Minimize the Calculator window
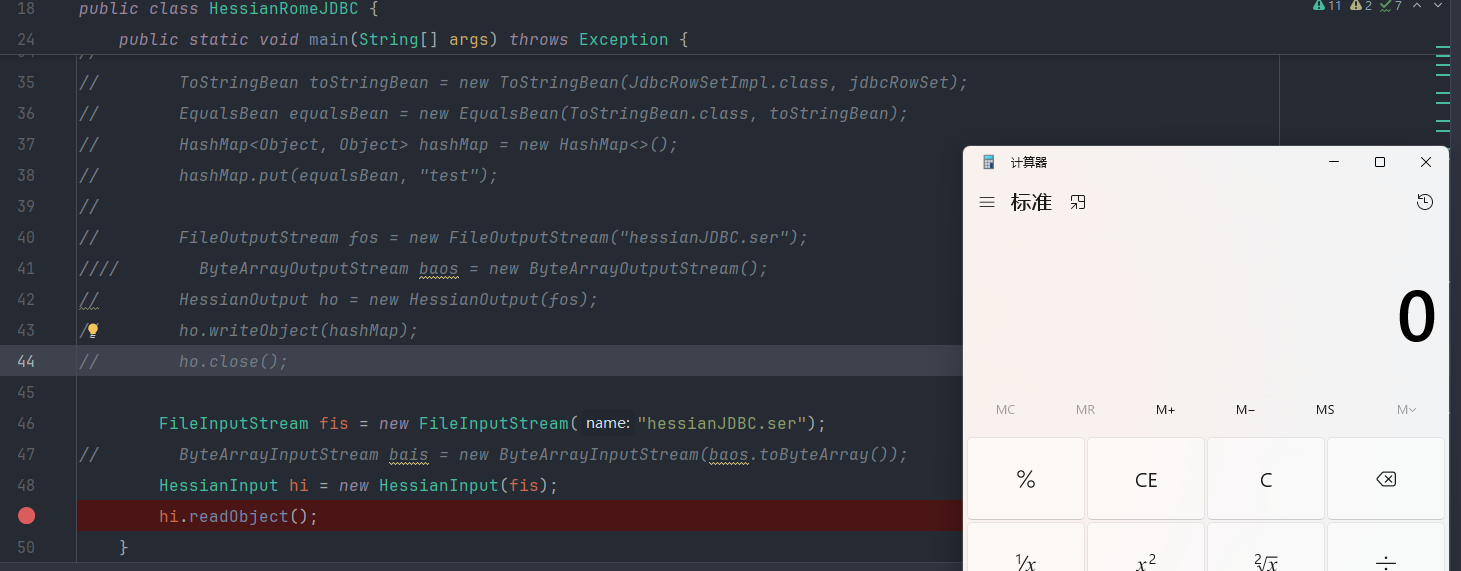This screenshot has height=571, width=1461. click(1333, 162)
